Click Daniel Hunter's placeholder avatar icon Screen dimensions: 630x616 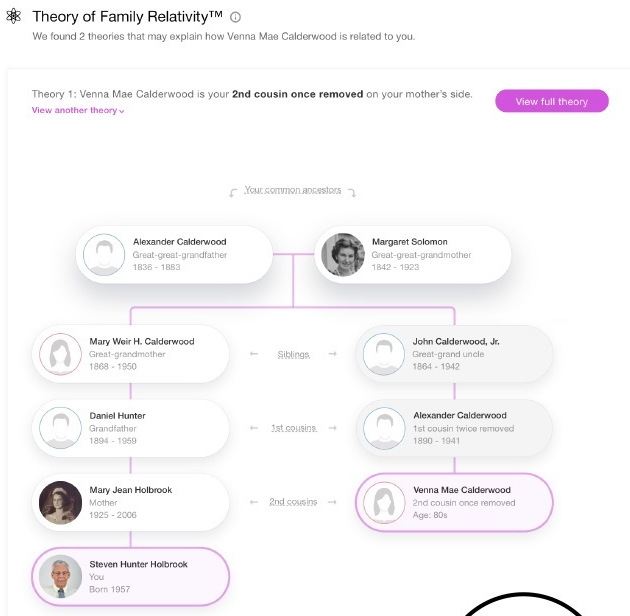60,428
